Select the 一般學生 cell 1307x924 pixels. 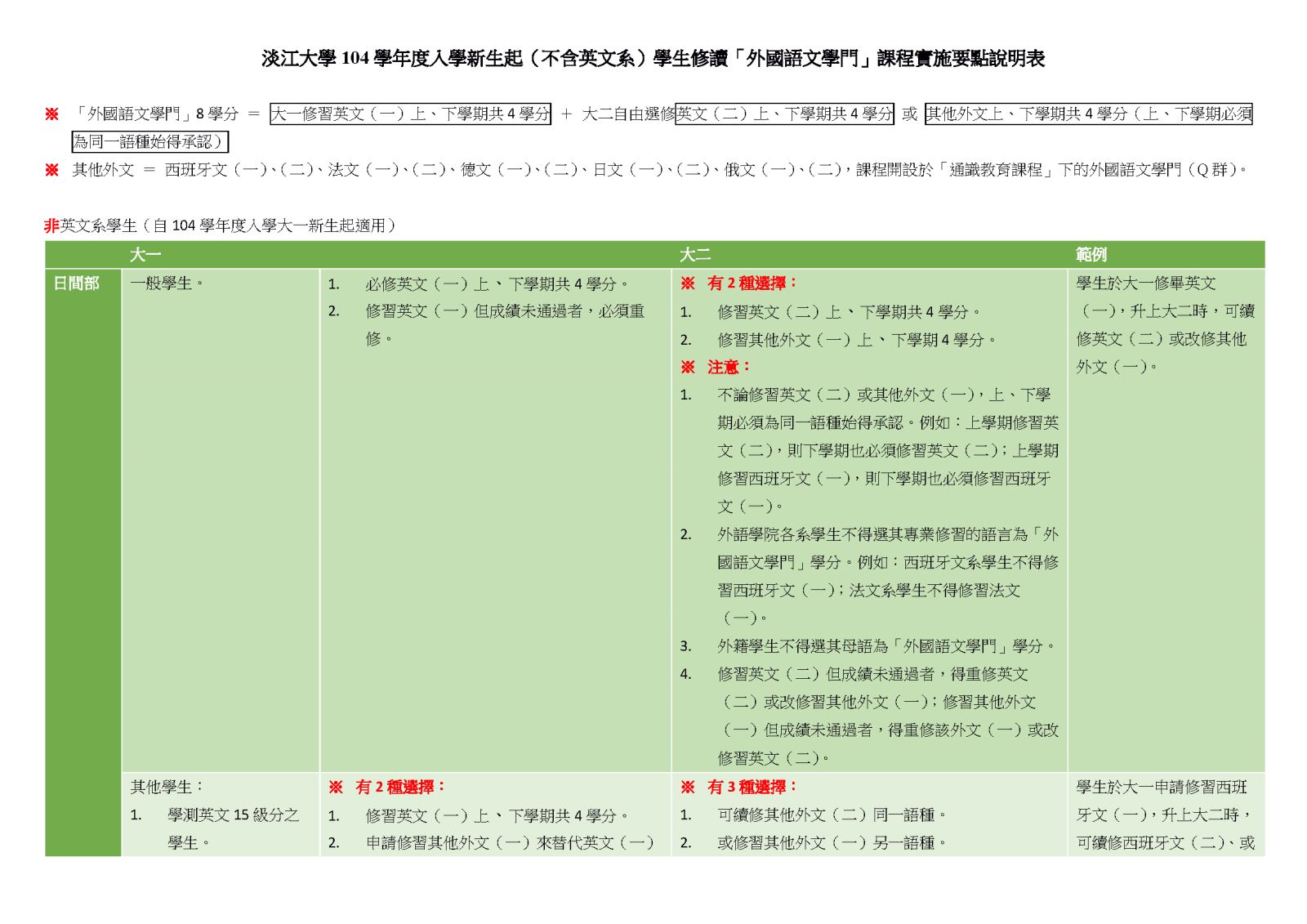click(158, 285)
